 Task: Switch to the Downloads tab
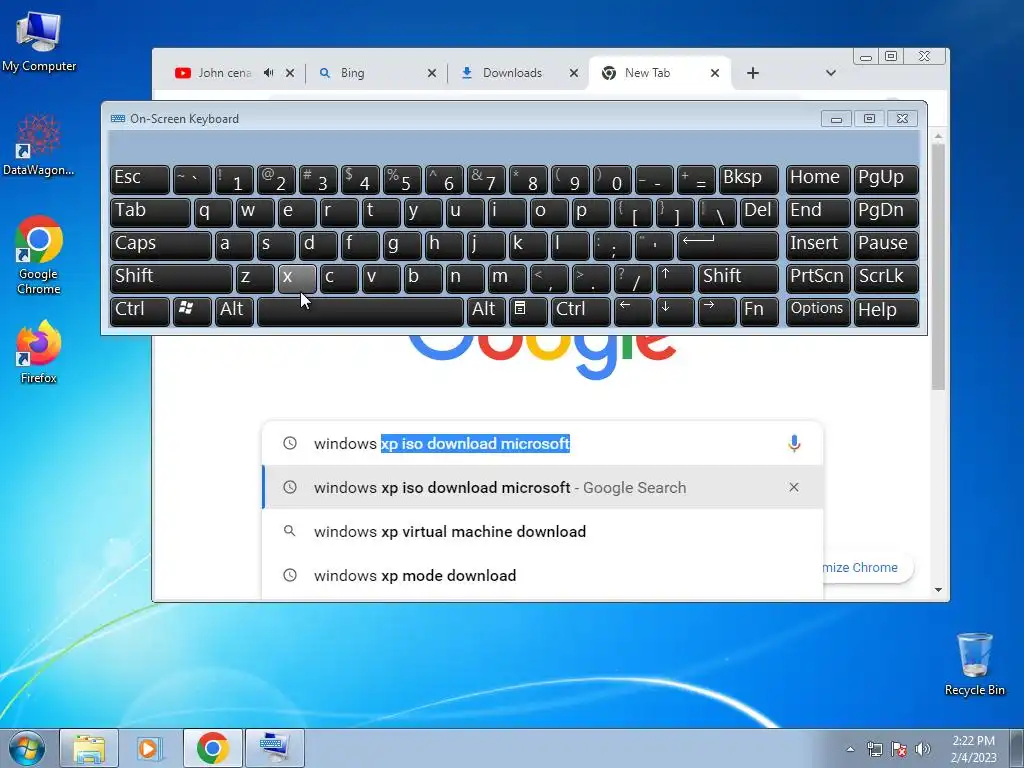pyautogui.click(x=512, y=72)
